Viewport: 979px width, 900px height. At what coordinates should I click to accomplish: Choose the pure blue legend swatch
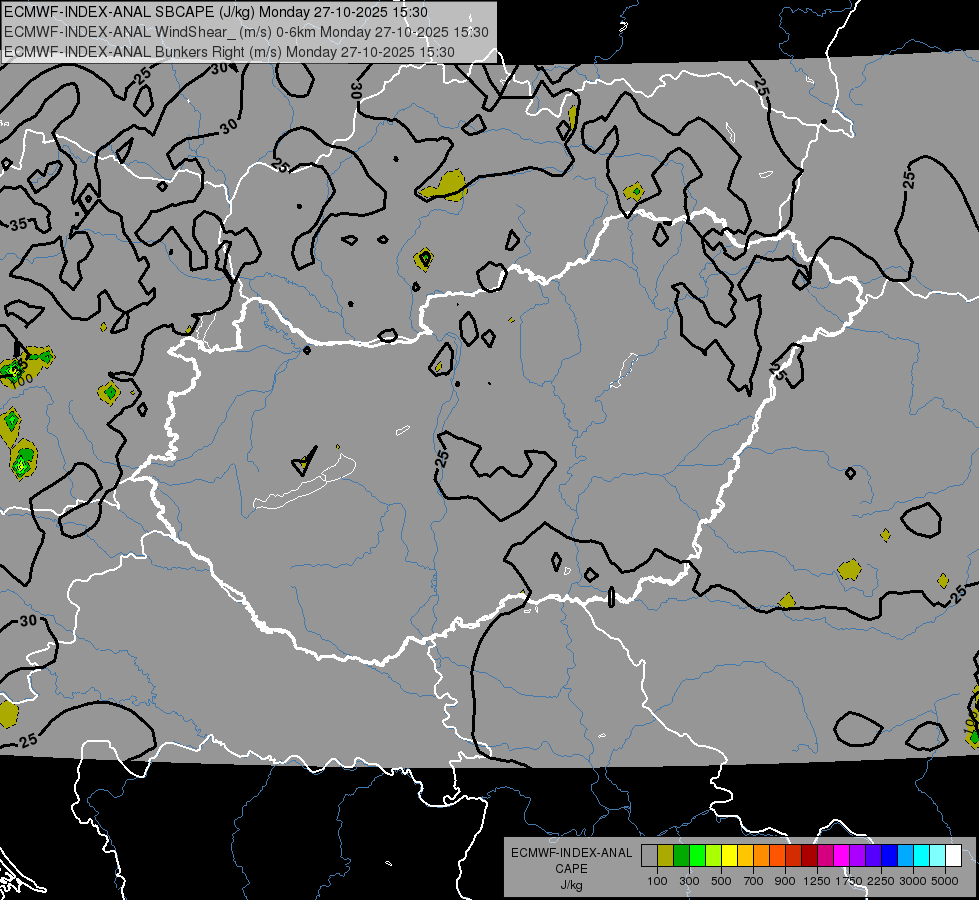[890, 855]
